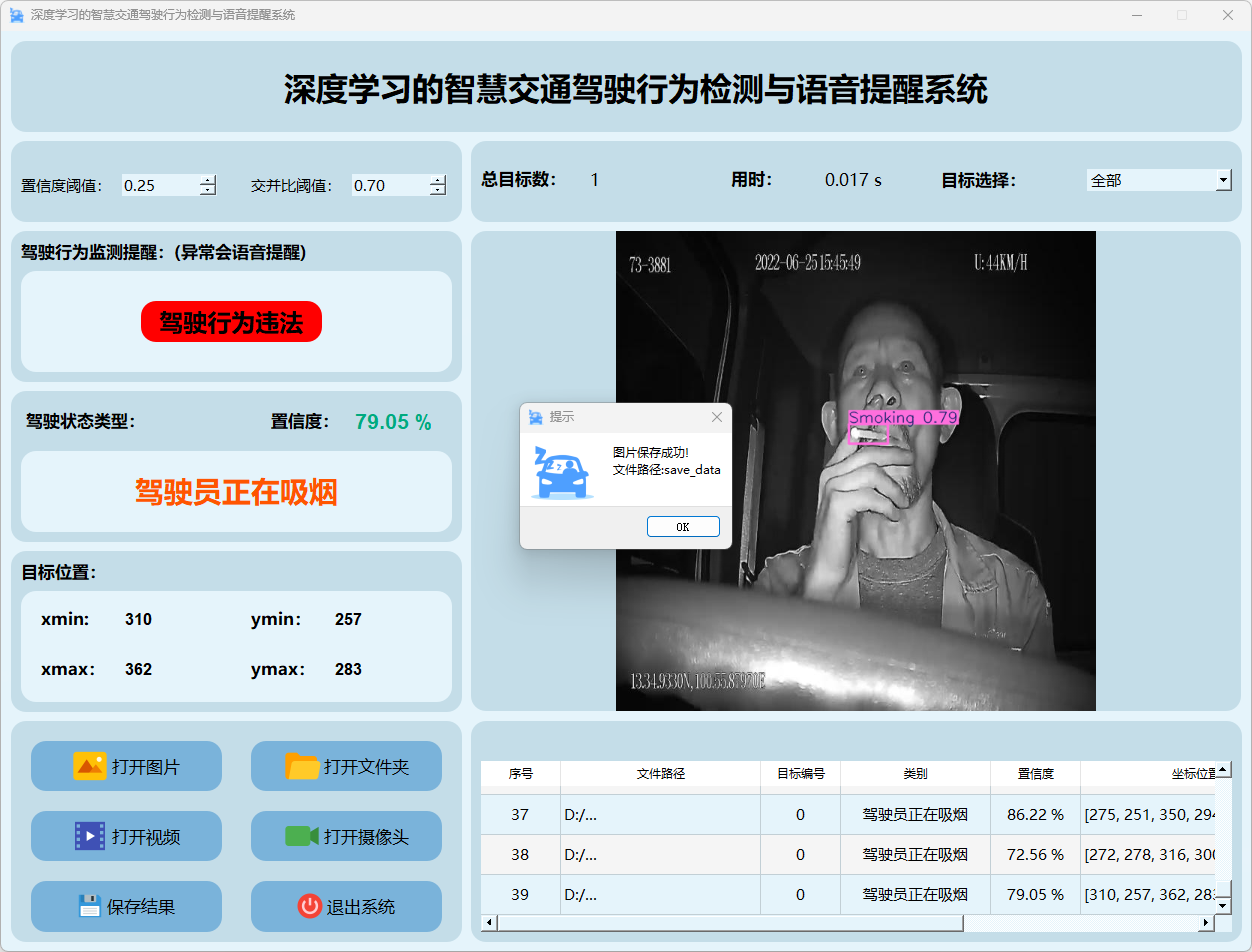The width and height of the screenshot is (1252, 952).
Task: Click the table's scroll down arrow
Action: point(1223,905)
